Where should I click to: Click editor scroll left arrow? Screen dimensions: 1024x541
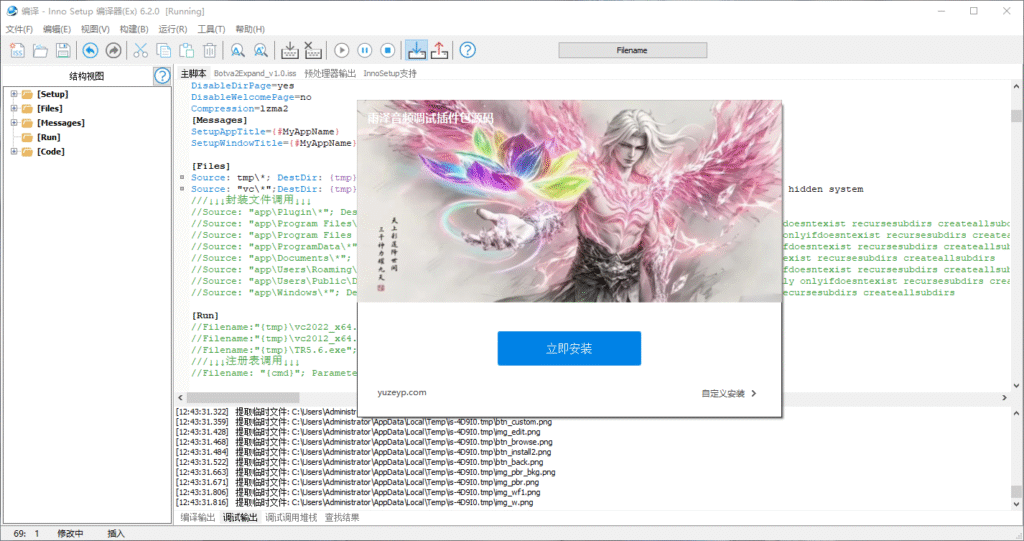[180, 397]
